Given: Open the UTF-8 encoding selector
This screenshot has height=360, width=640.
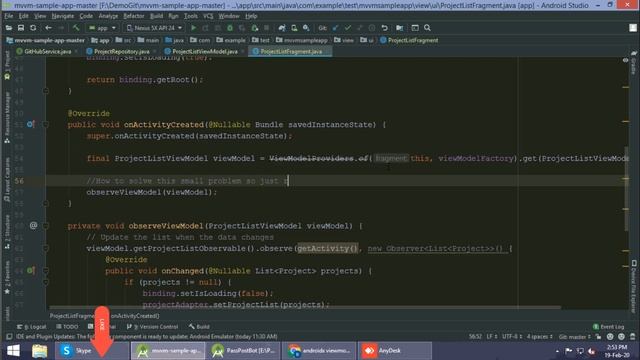Looking at the screenshot, I should (511, 337).
